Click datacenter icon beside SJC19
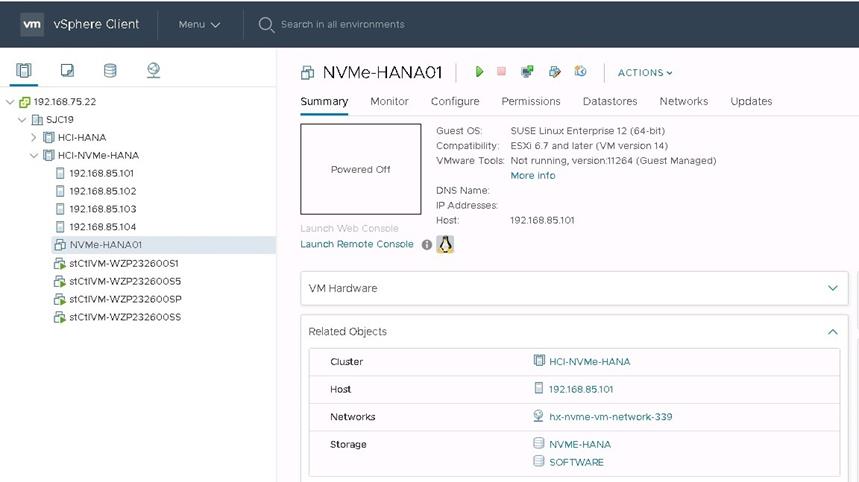Screen dimensions: 859x482 point(37,119)
